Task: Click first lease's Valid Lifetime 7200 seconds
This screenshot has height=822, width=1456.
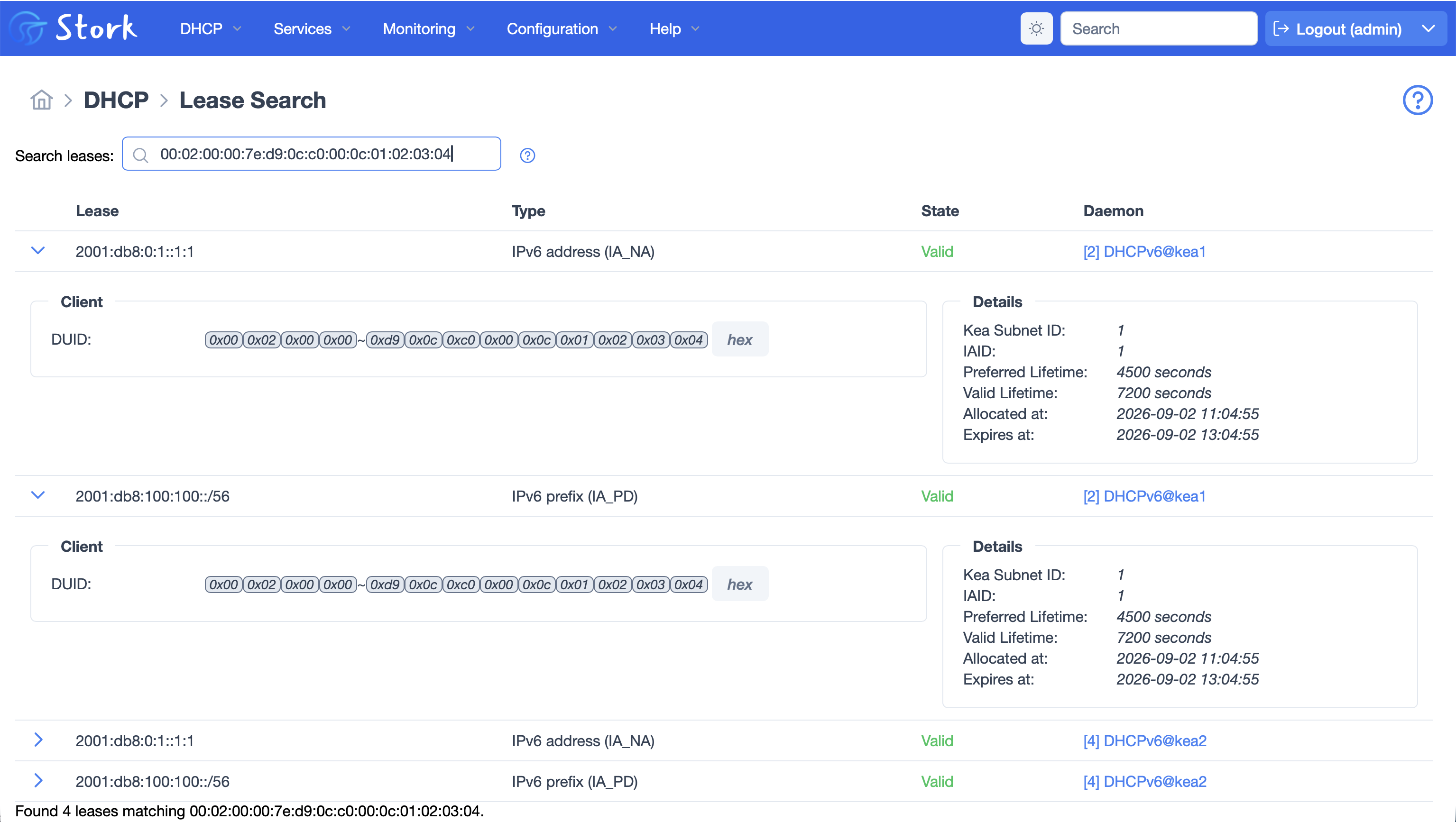Action: coord(1164,393)
